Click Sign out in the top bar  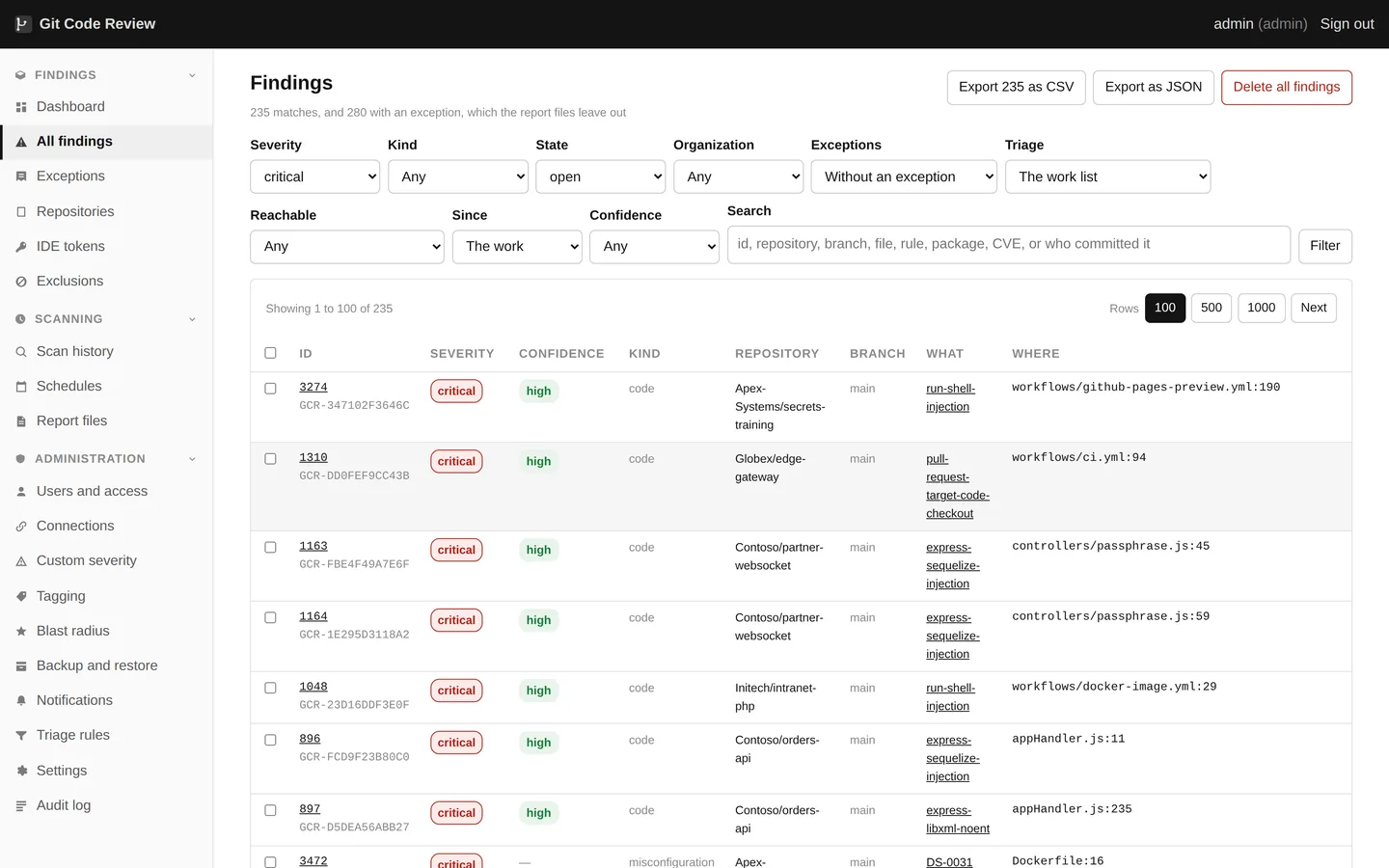click(x=1347, y=24)
